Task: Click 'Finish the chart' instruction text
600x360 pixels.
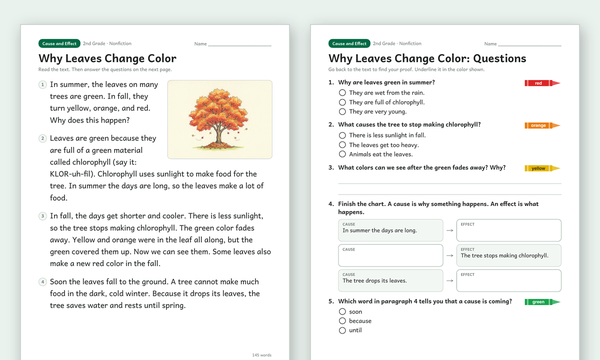Action: coord(438,208)
